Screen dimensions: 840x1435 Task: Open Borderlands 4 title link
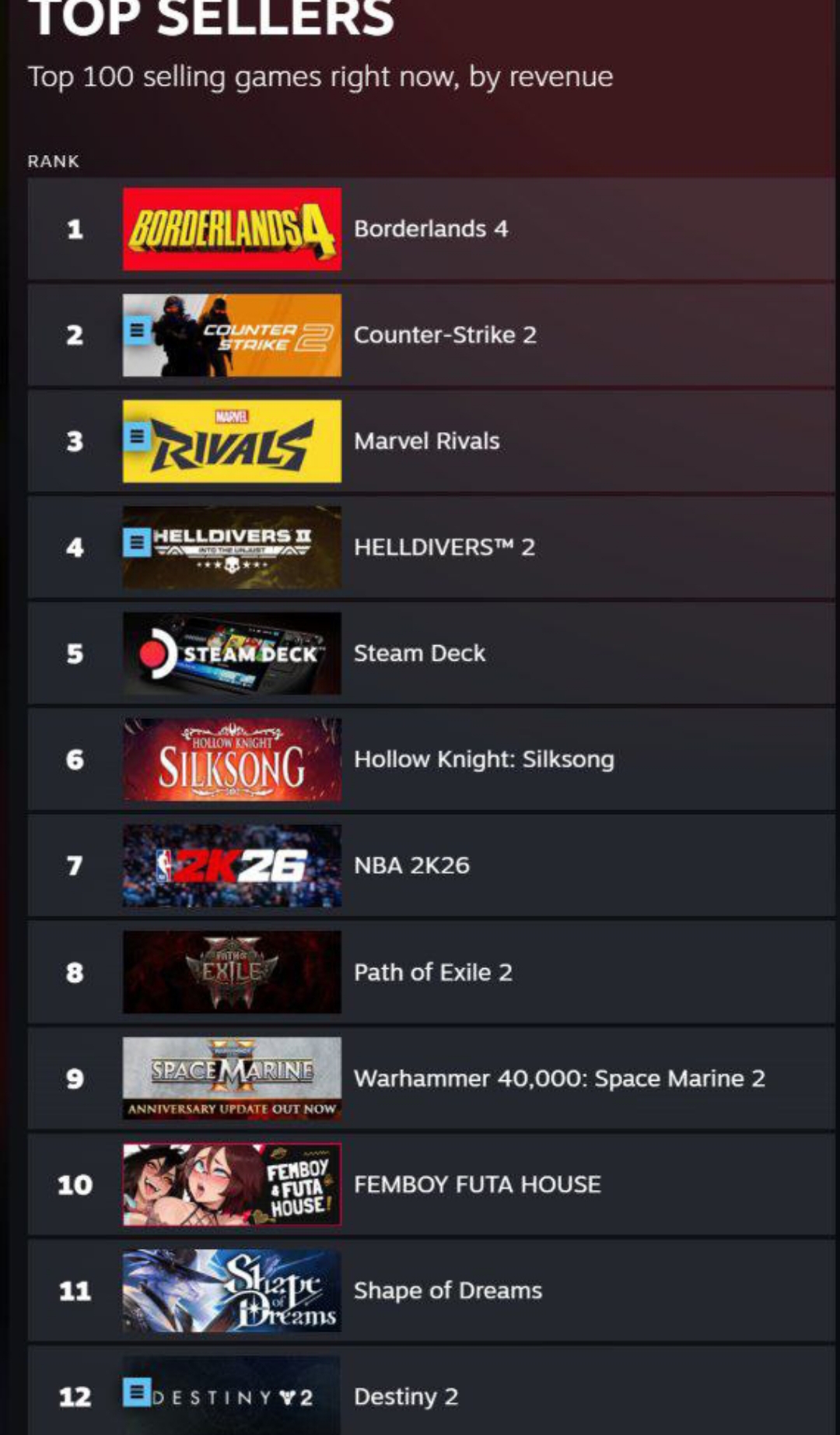[431, 229]
